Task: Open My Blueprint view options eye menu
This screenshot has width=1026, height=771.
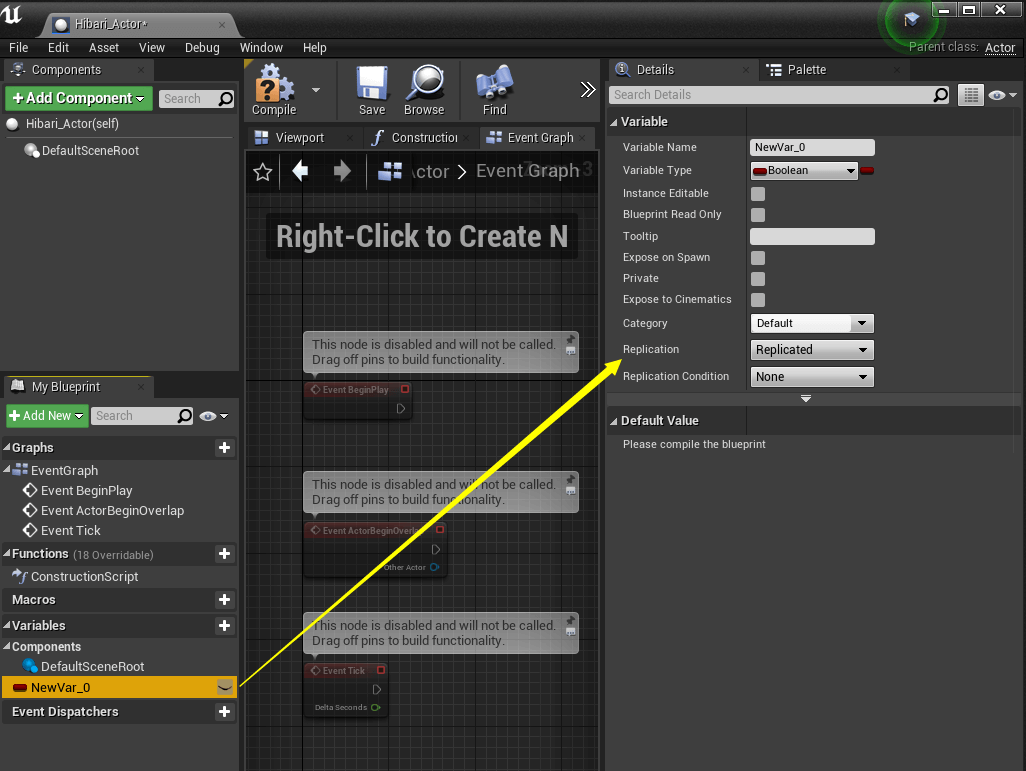Action: (x=214, y=416)
